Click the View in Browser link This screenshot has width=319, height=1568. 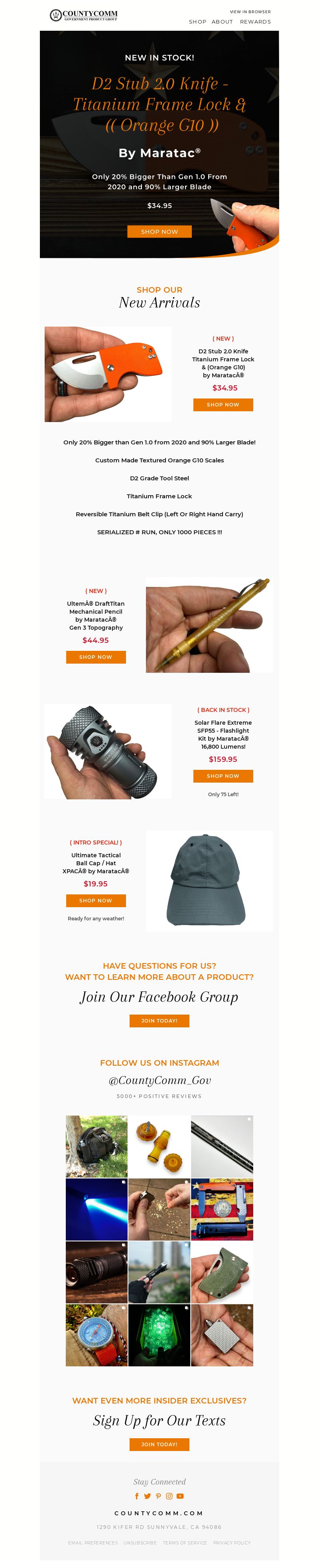click(250, 12)
